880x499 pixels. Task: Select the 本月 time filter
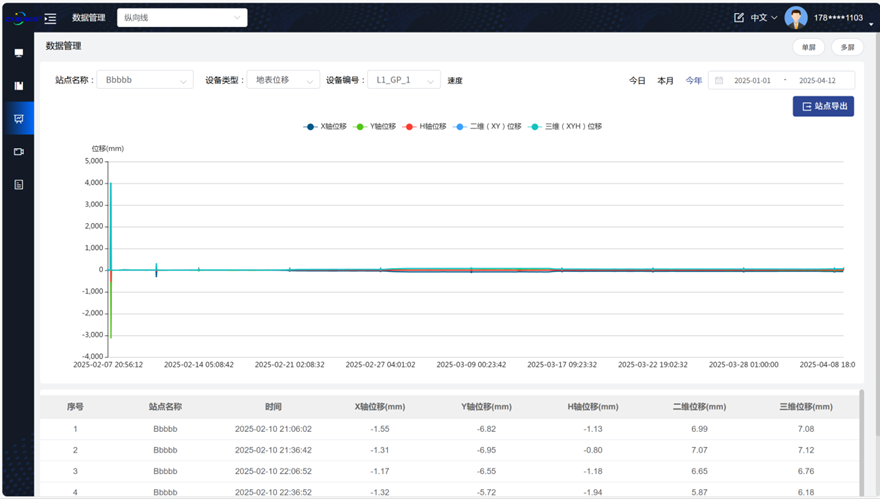(x=665, y=81)
